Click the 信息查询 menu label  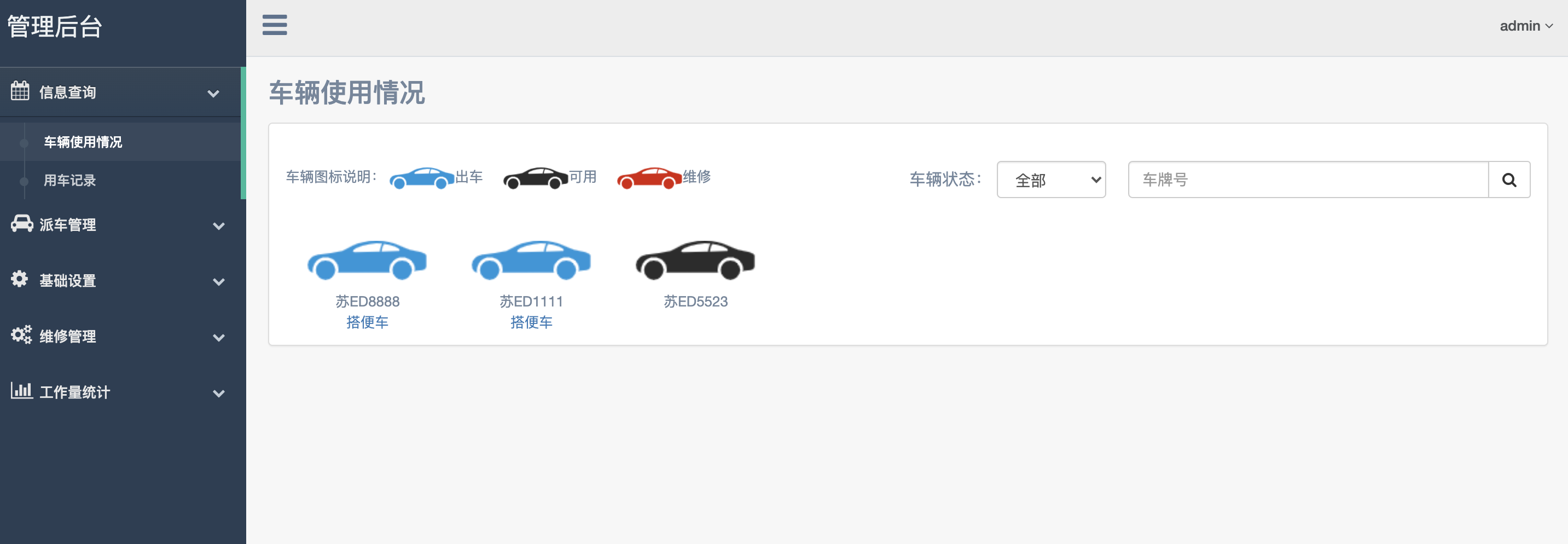click(67, 92)
